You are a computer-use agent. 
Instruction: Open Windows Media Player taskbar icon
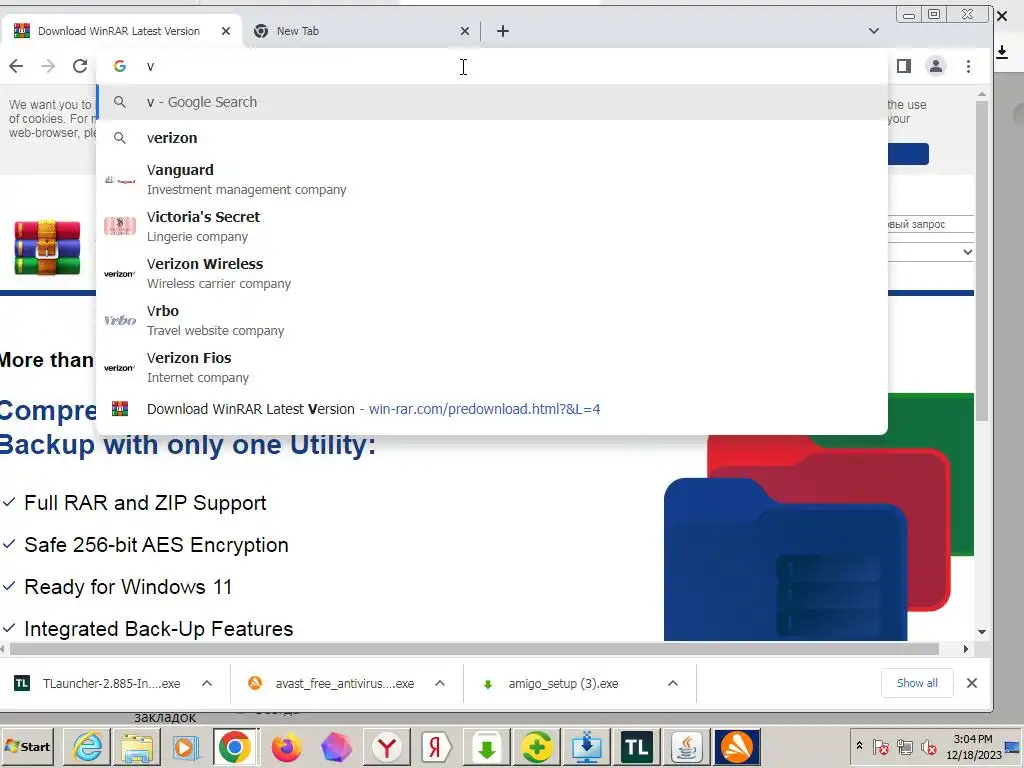pyautogui.click(x=185, y=747)
